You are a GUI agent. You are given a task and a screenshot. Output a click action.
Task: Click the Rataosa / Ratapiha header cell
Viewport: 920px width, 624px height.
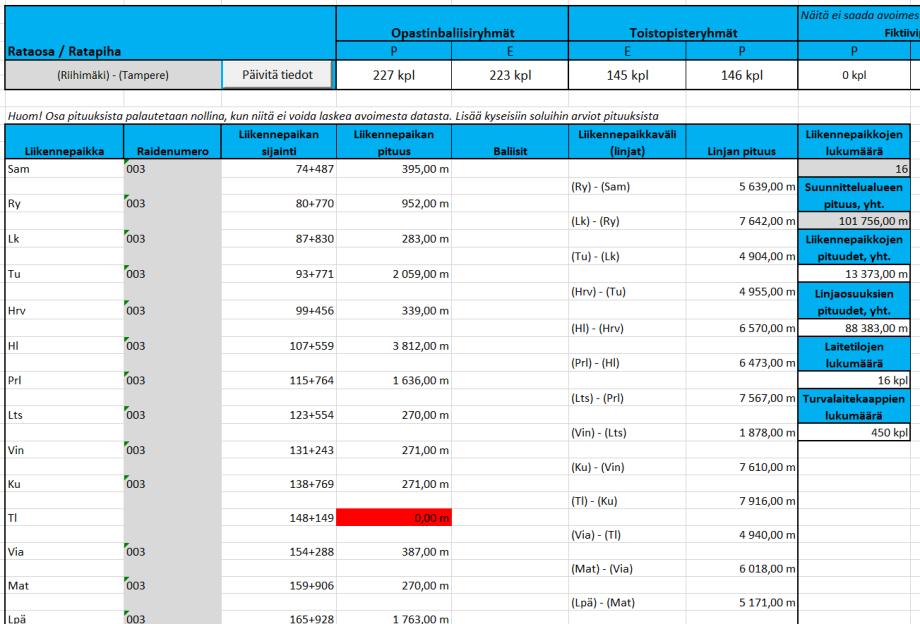170,33
